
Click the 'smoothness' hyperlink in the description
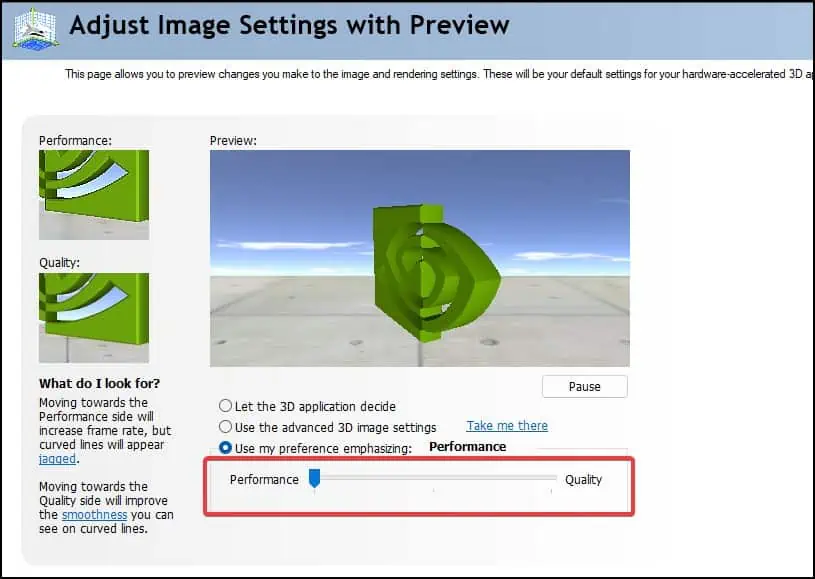94,514
